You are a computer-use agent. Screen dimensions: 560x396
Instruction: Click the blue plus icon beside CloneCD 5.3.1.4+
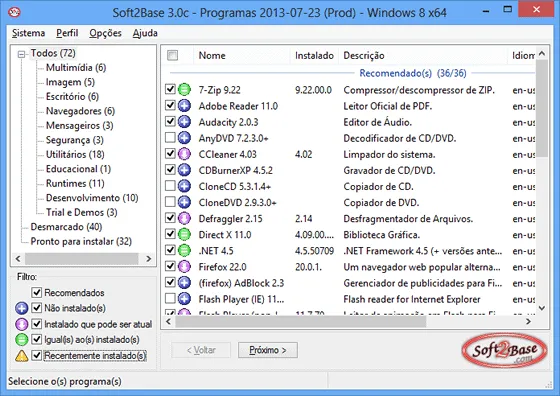[184, 186]
